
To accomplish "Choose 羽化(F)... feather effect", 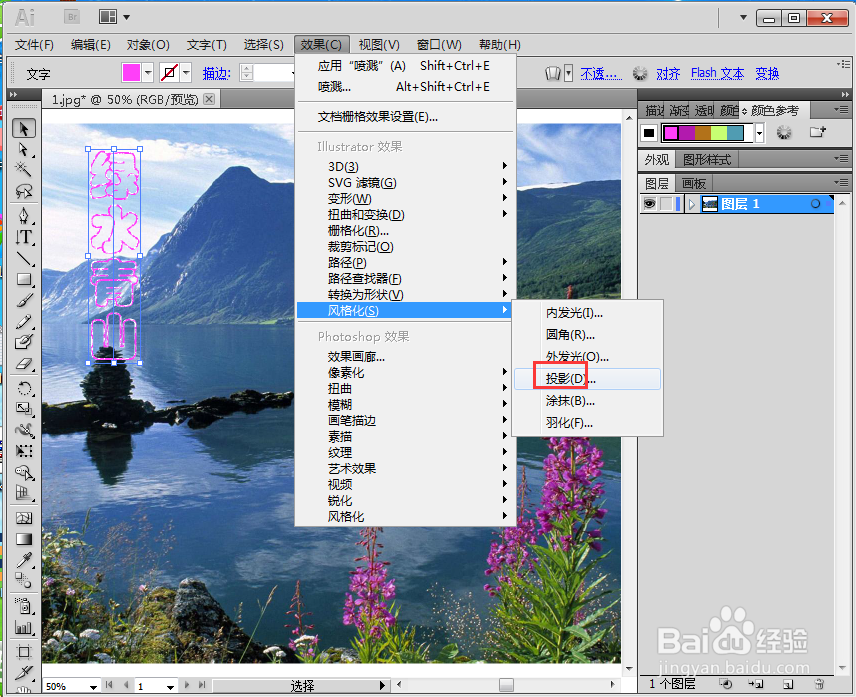I will click(587, 422).
